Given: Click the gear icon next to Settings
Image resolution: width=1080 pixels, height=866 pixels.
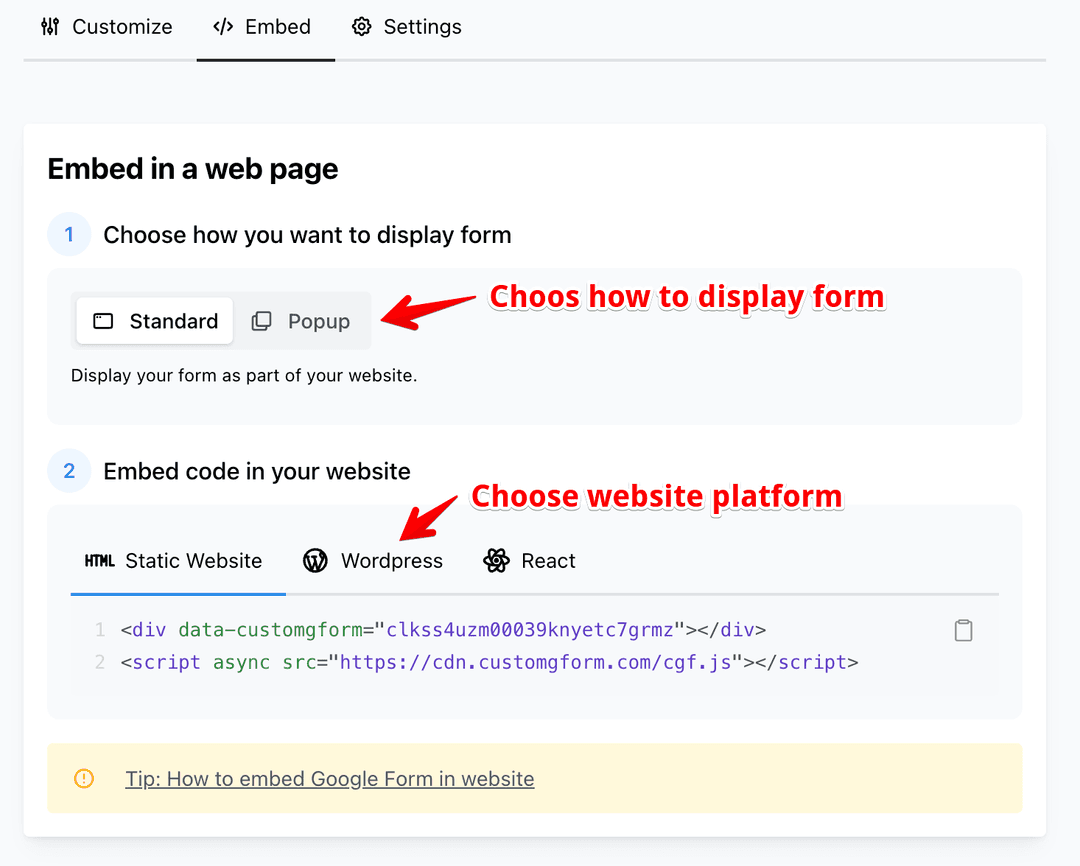Looking at the screenshot, I should click(361, 27).
